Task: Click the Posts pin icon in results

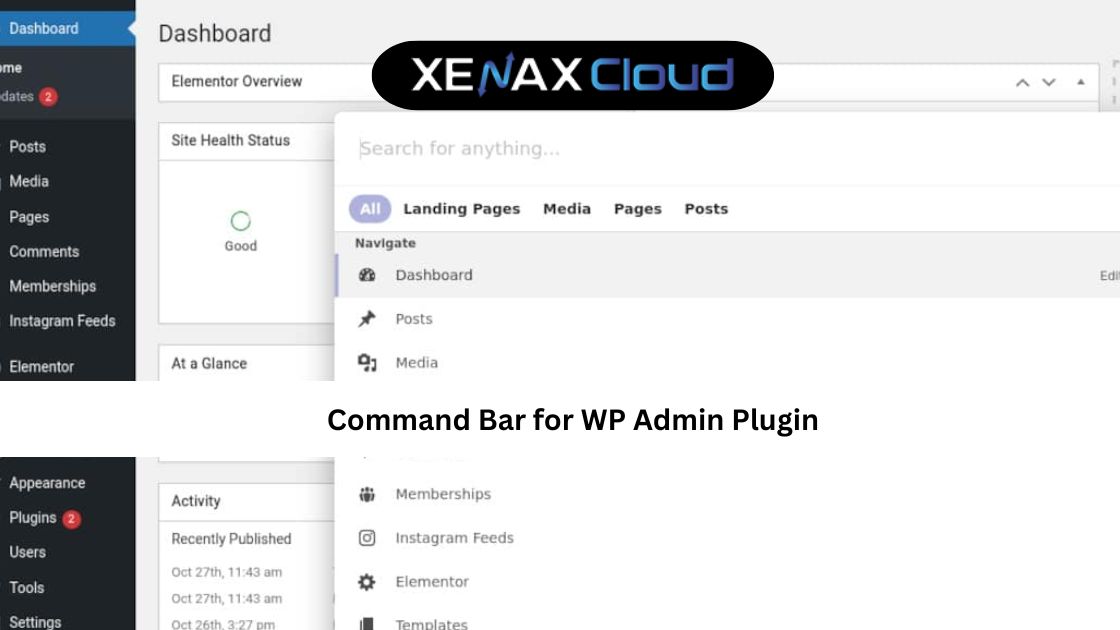Action: click(366, 319)
